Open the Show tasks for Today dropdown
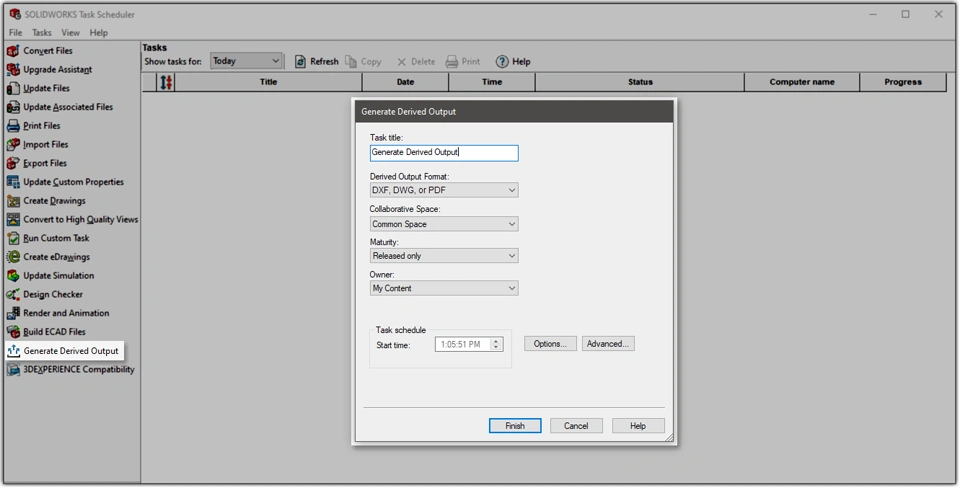This screenshot has height=488, width=960. point(246,61)
